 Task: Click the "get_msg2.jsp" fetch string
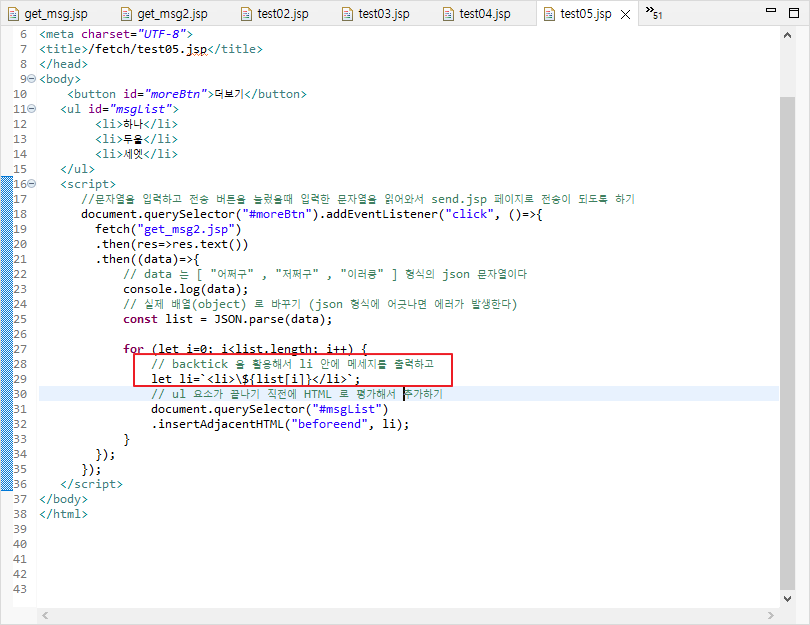point(186,229)
